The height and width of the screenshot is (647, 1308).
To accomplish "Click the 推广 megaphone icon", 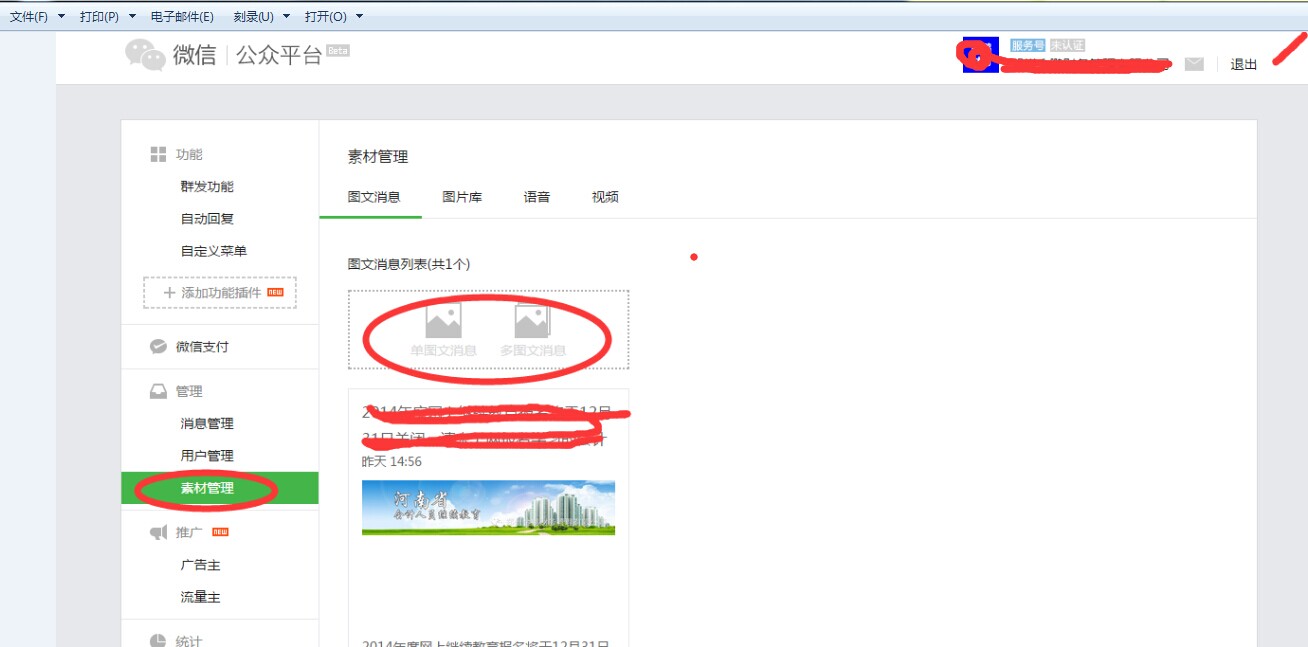I will click(156, 531).
